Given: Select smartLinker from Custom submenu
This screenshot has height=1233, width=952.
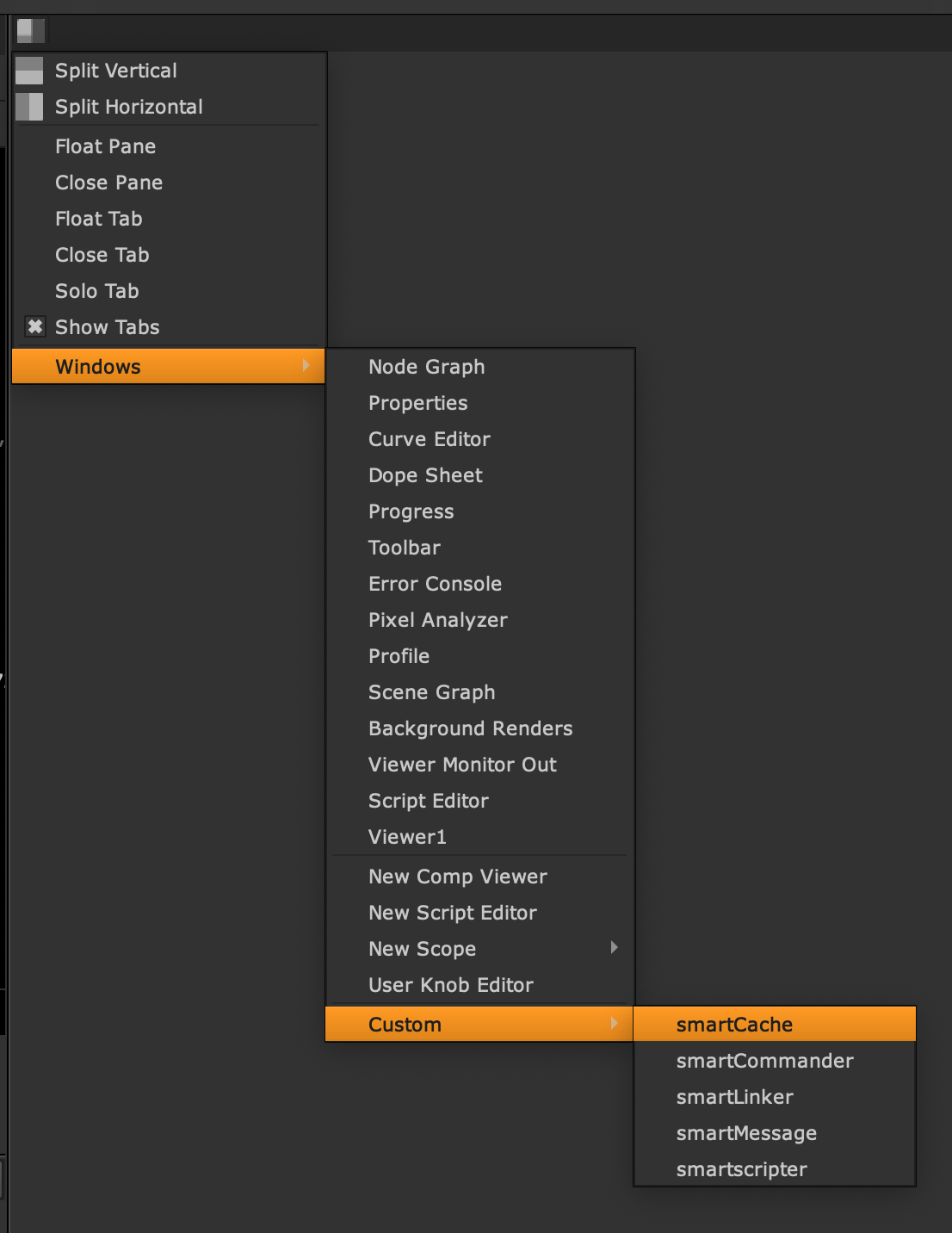Looking at the screenshot, I should tap(734, 1097).
